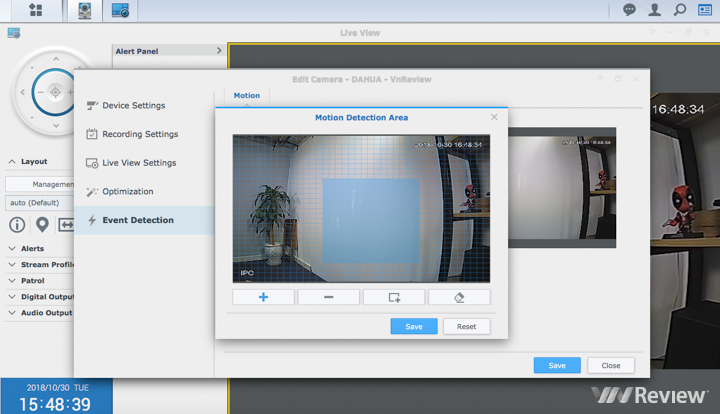Open the auto (Default) layout dropdown
Viewport: 720px width, 414px height.
point(40,203)
